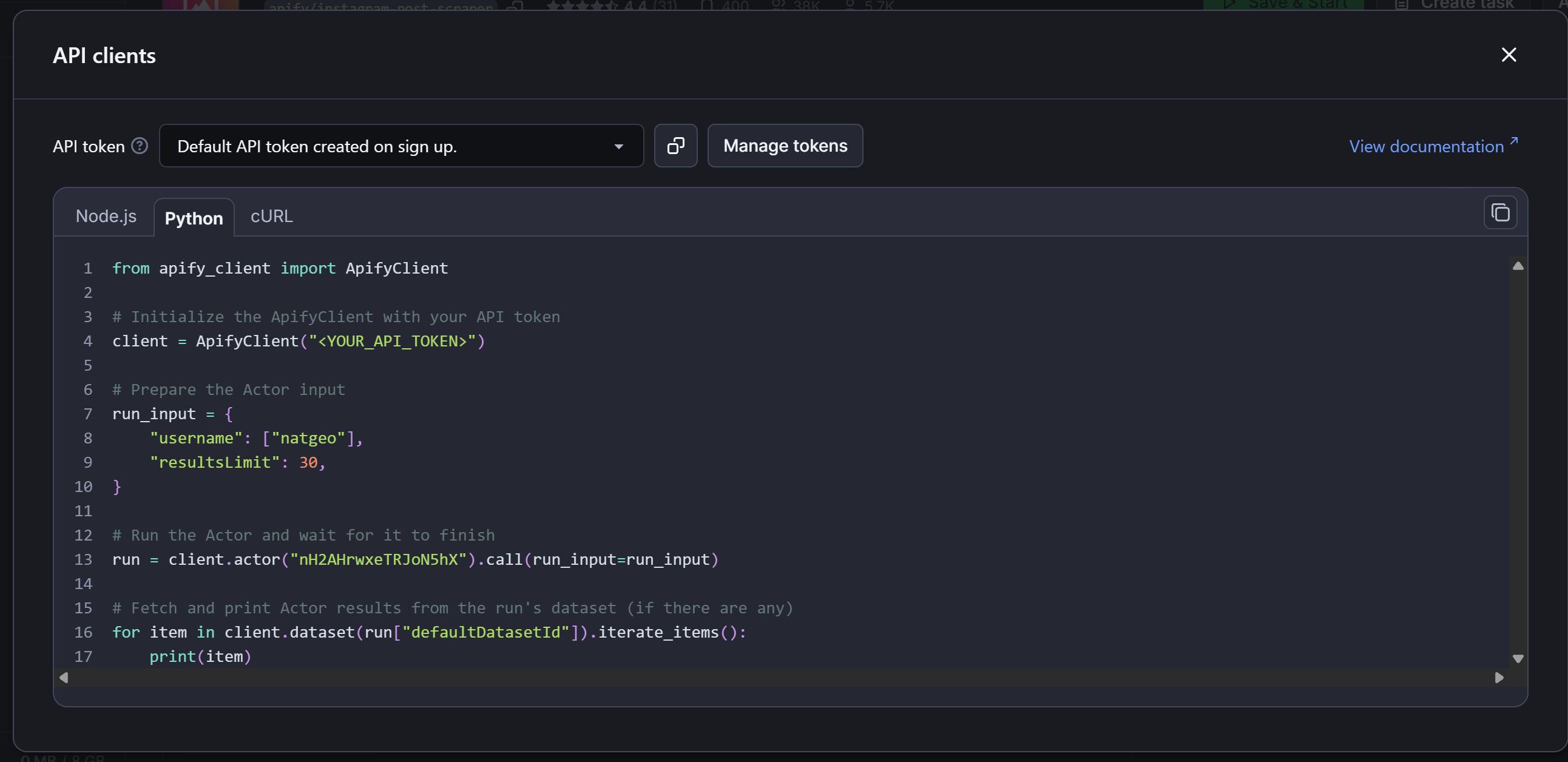The width and height of the screenshot is (1568, 762).
Task: Click the horizontal scrollbar track below the code
Action: point(779,678)
